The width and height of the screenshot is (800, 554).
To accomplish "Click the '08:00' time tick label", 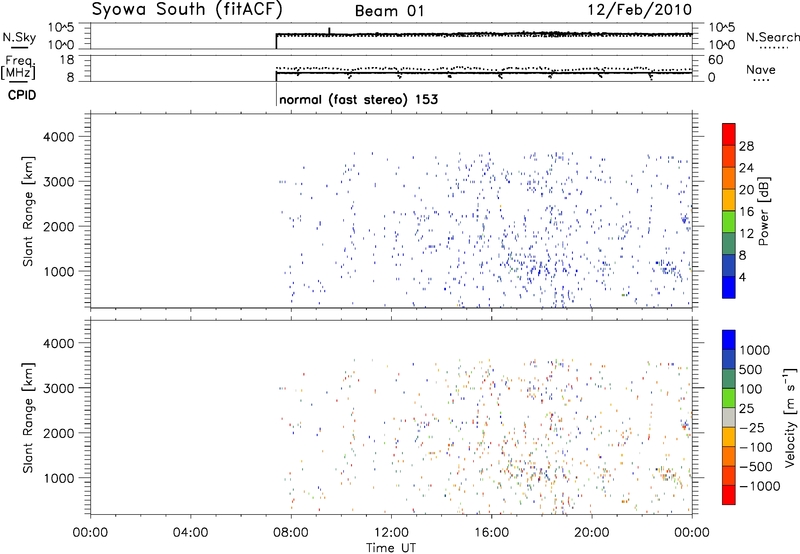I will tap(291, 533).
